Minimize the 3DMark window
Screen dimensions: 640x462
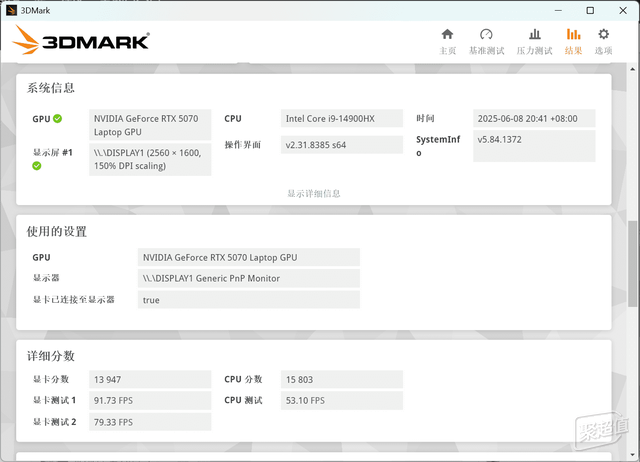[x=558, y=11]
